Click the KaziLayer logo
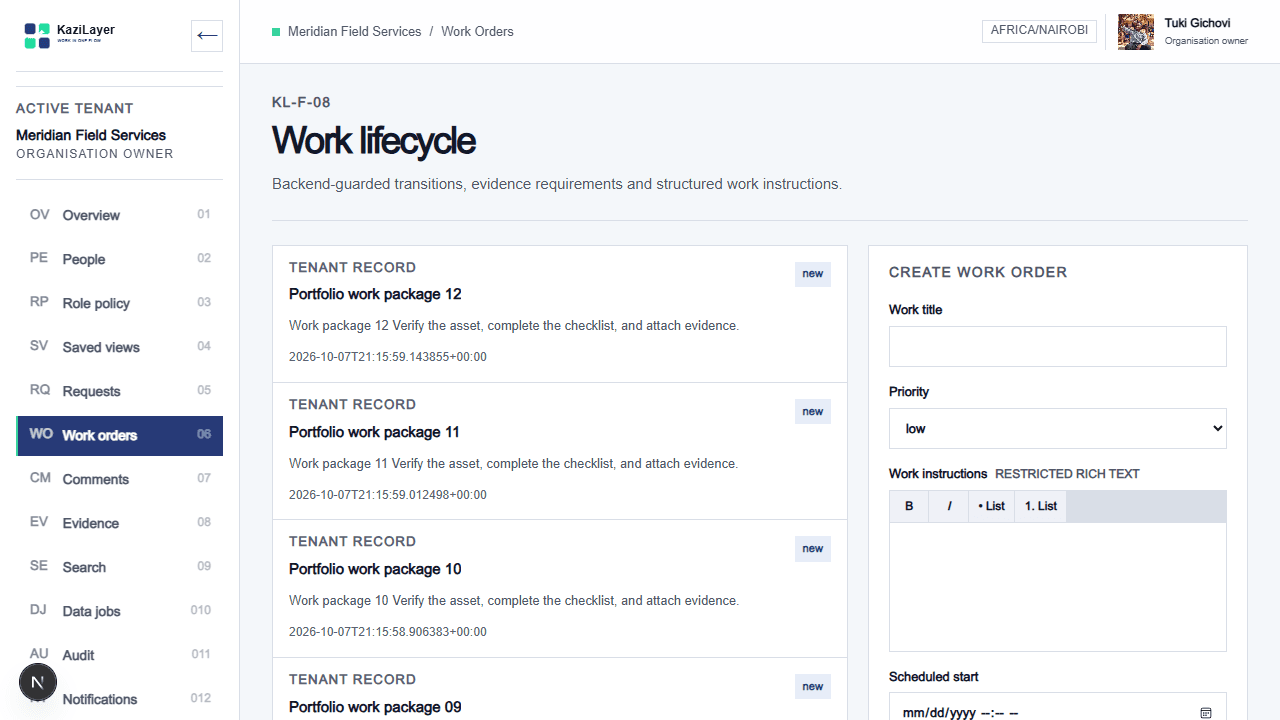Viewport: 1280px width, 720px height. click(x=69, y=35)
